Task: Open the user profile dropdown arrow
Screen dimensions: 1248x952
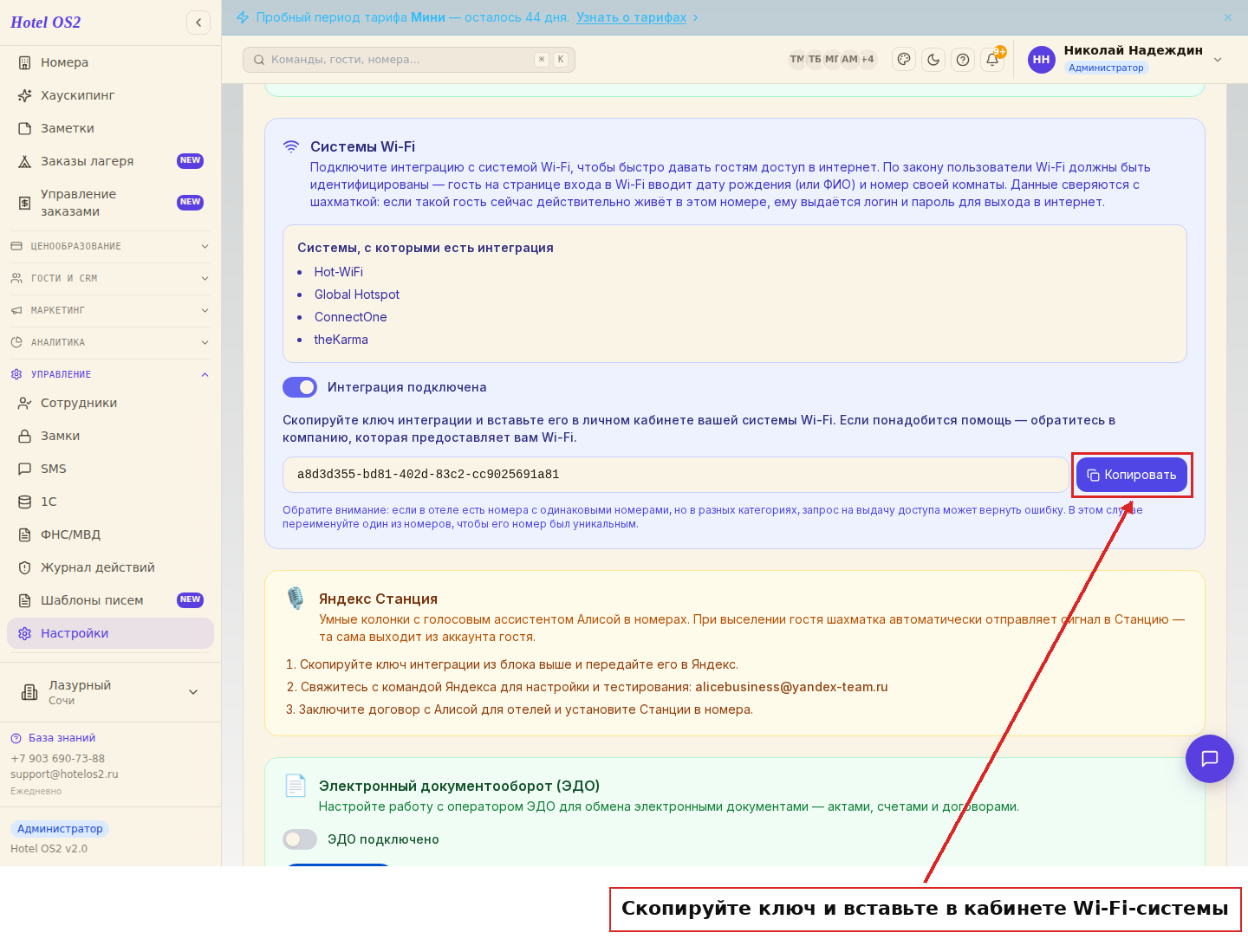Action: point(1218,60)
